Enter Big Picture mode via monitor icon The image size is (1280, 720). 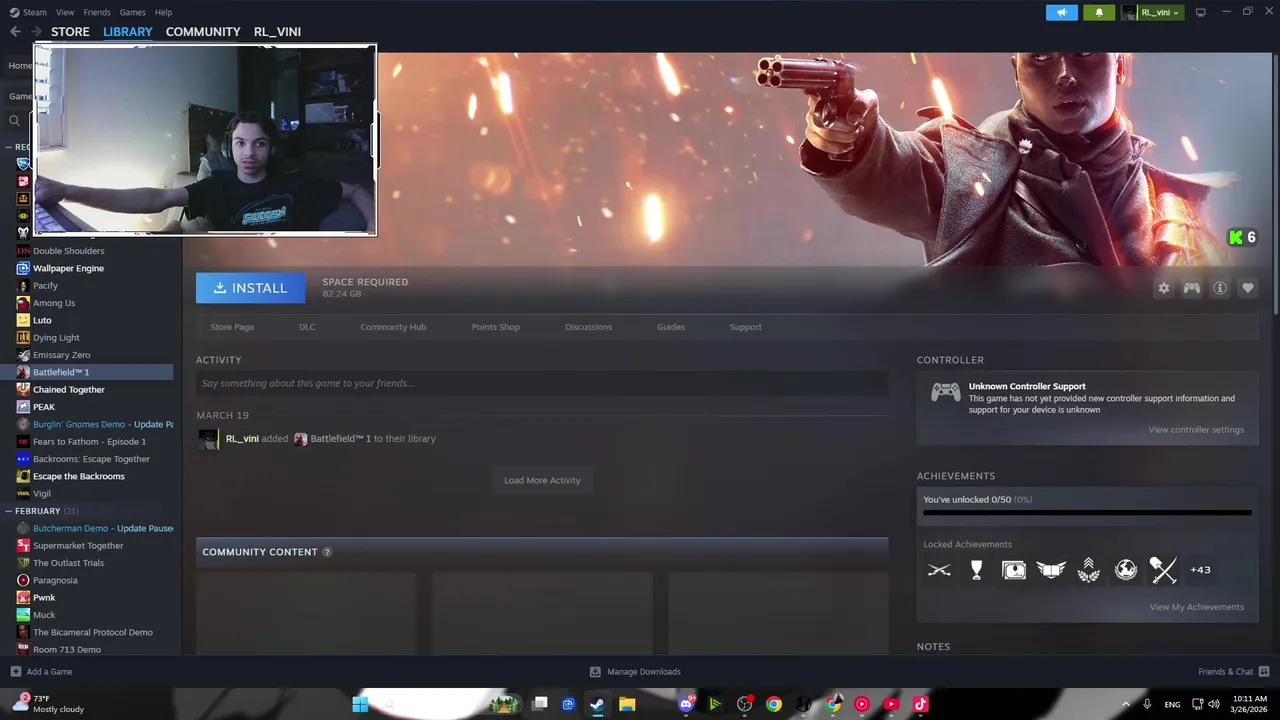pyautogui.click(x=1201, y=12)
